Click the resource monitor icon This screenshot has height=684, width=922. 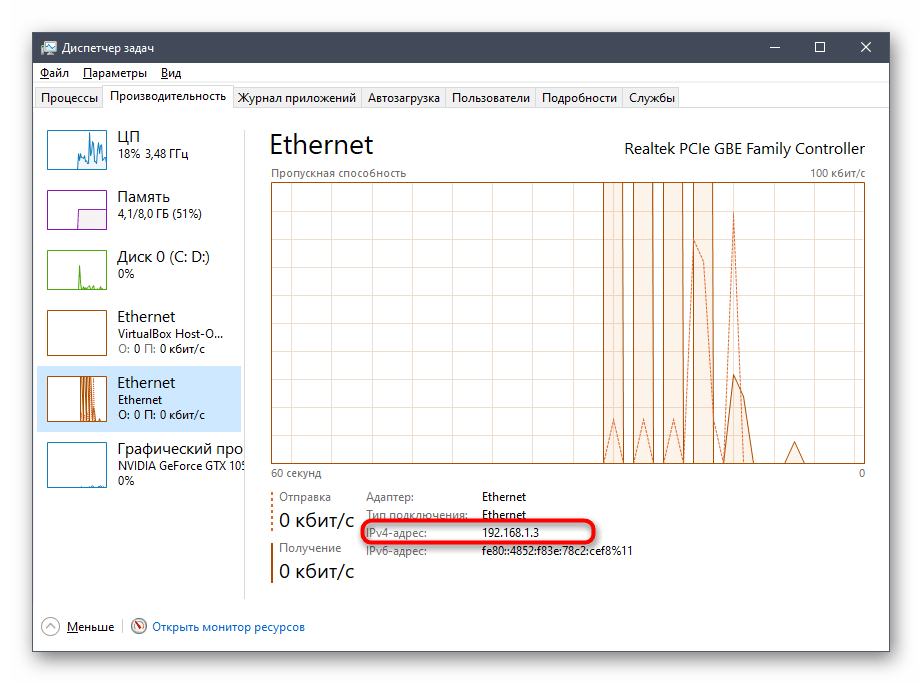coord(139,627)
